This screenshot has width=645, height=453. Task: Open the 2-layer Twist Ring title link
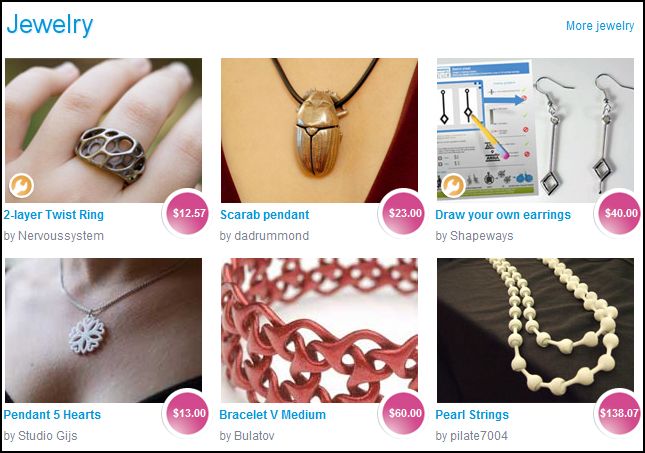coord(53,215)
